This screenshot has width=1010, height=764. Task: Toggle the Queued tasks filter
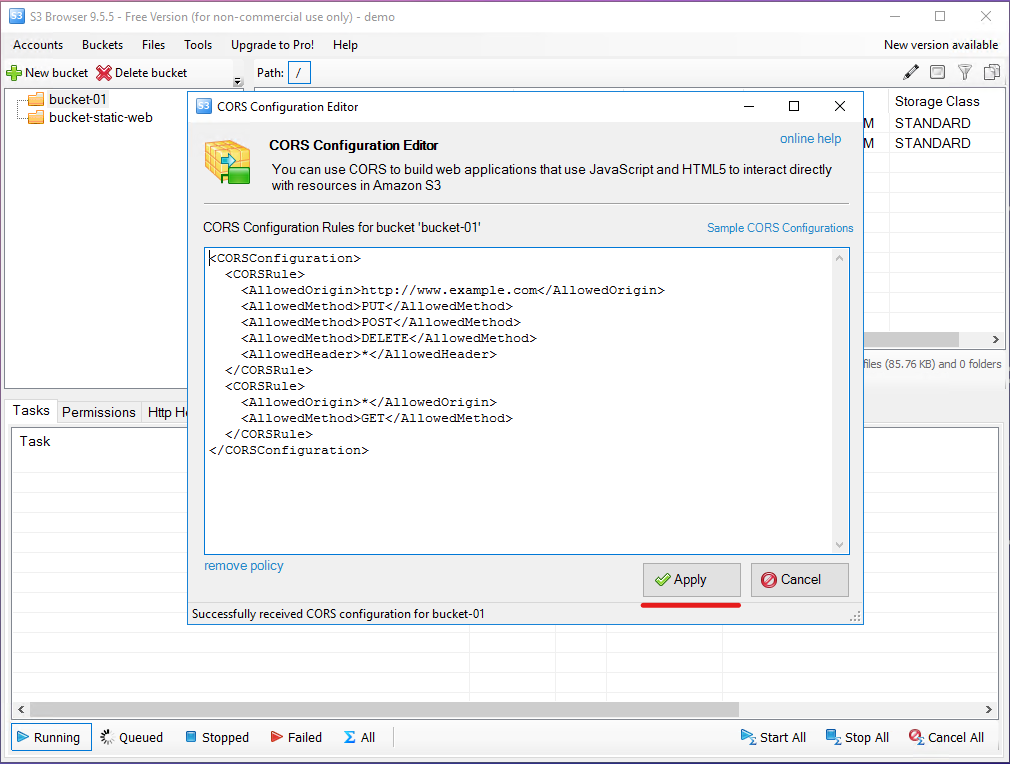pyautogui.click(x=131, y=737)
